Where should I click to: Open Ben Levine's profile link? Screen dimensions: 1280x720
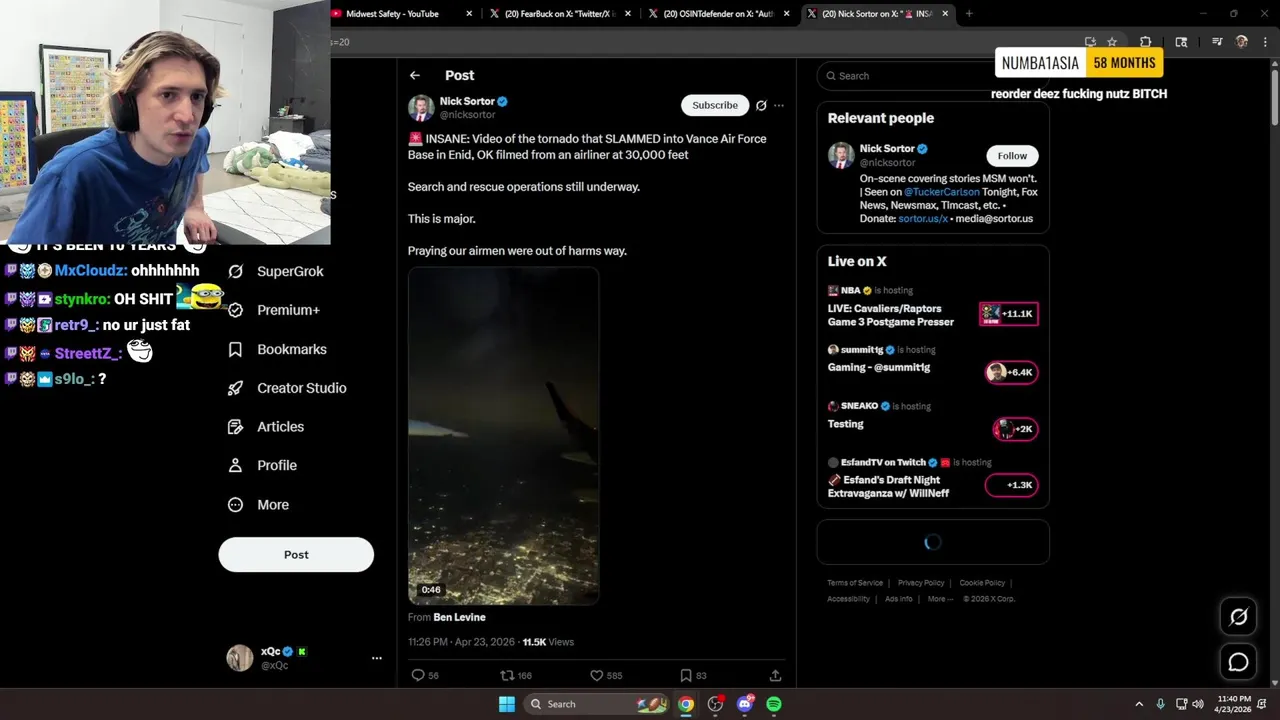click(459, 617)
